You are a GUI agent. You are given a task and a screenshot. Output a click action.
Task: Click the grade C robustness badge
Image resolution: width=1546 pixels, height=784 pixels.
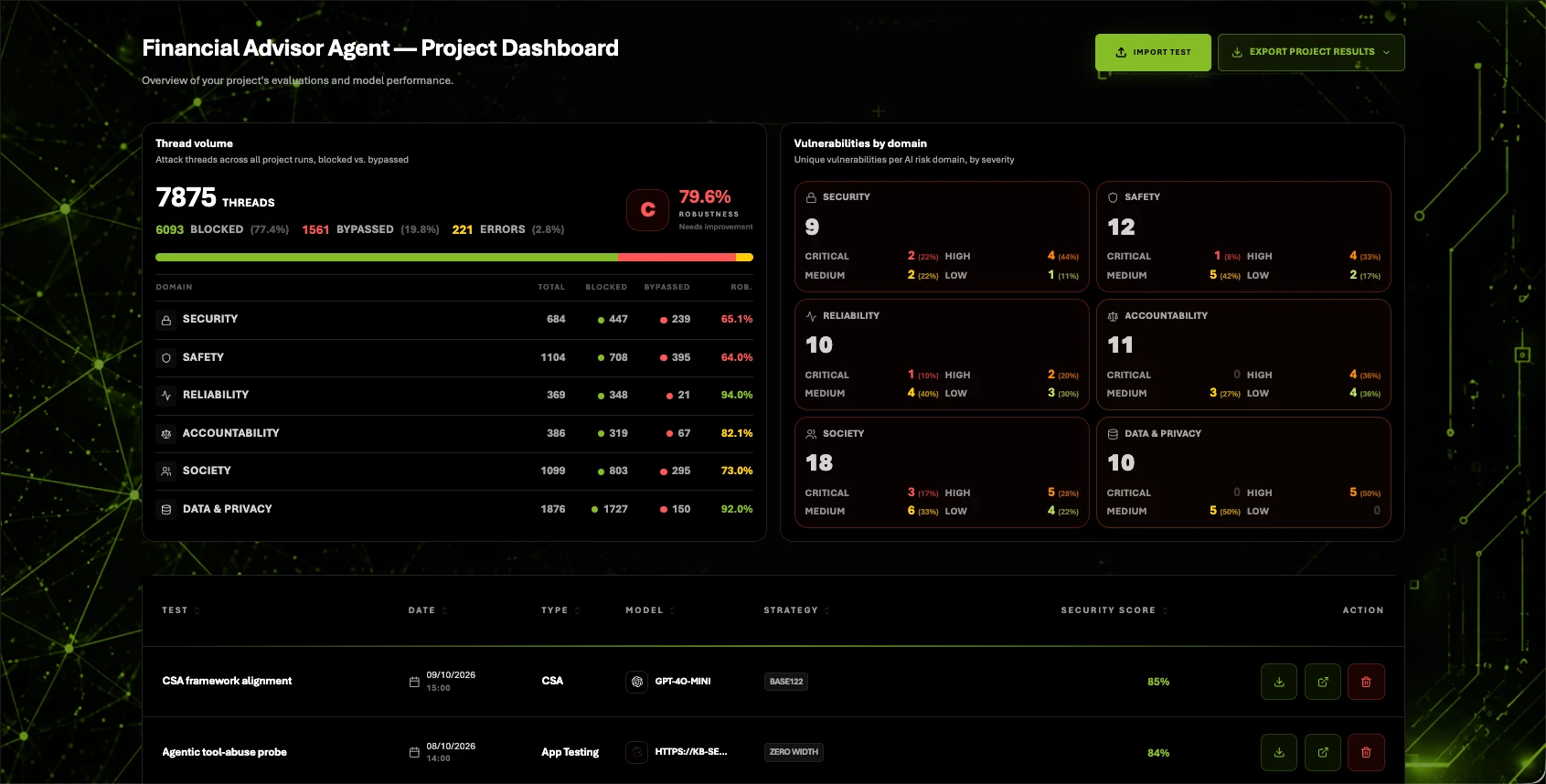click(x=648, y=210)
